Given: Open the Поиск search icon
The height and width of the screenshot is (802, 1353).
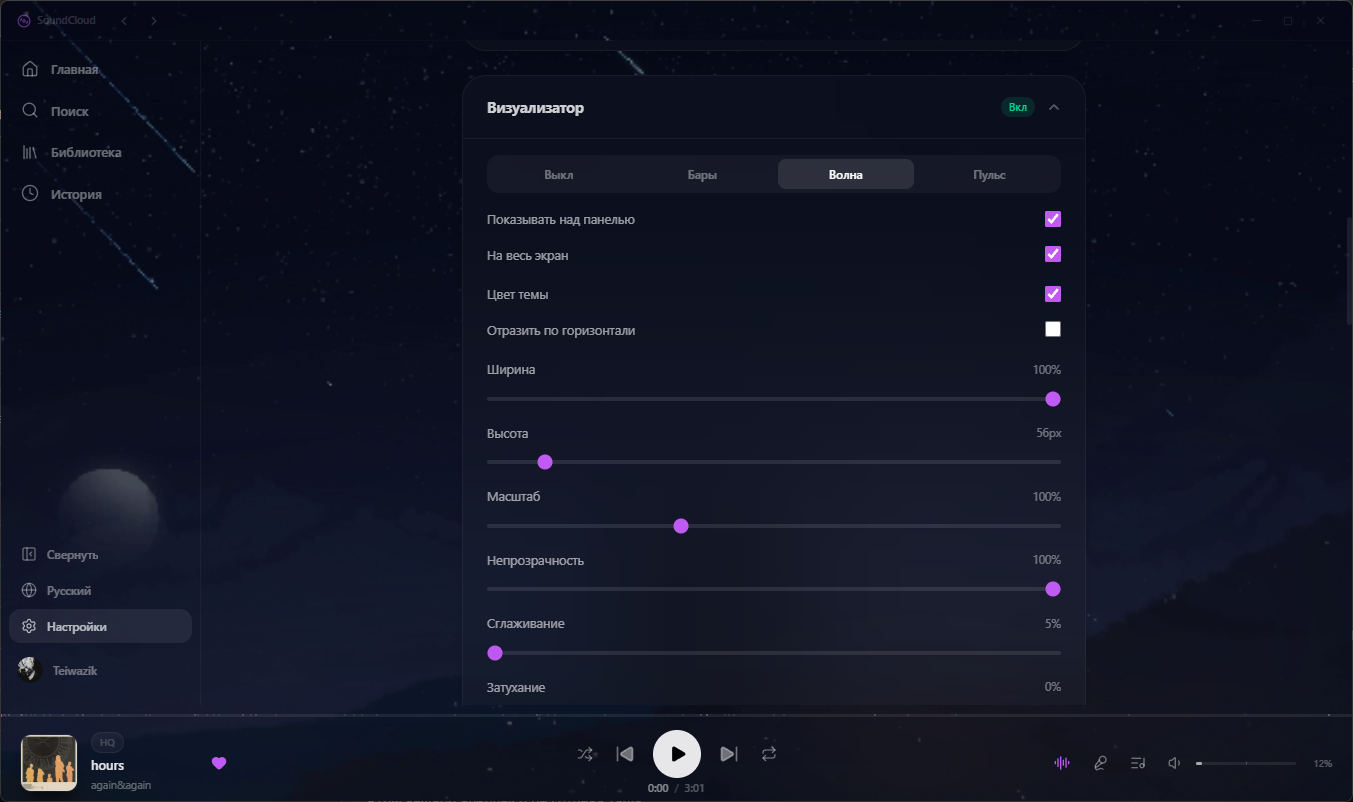Looking at the screenshot, I should (30, 111).
